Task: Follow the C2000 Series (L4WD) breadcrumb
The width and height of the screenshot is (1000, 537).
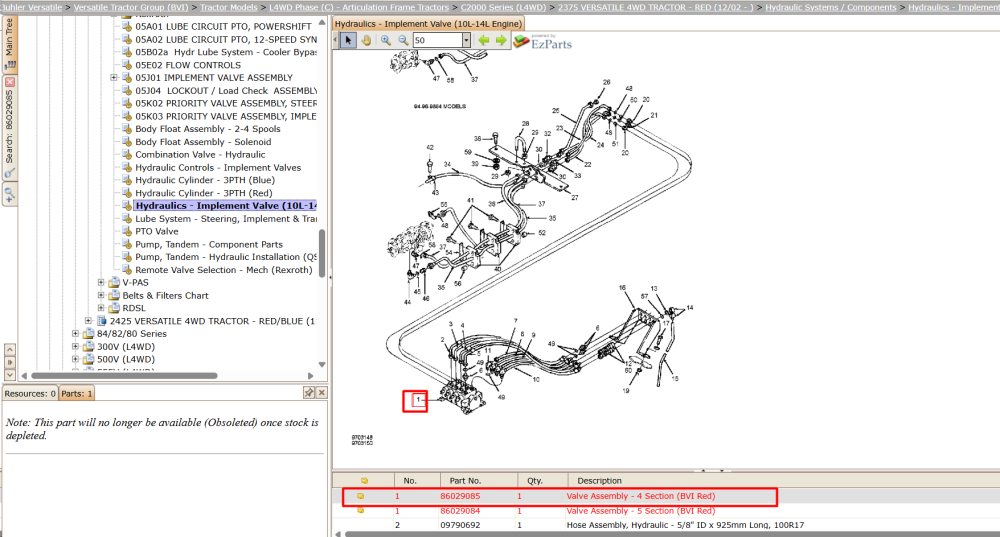Action: (x=503, y=7)
